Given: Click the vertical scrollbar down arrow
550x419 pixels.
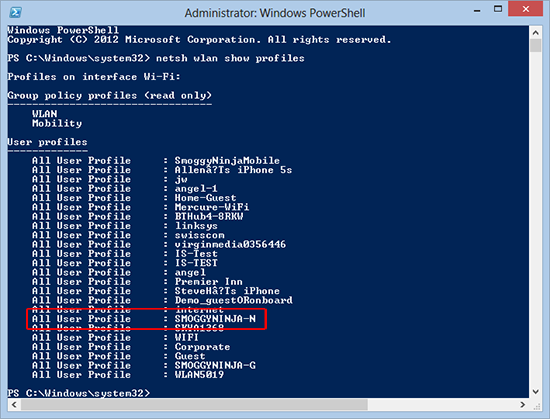Looking at the screenshot, I should coord(535,392).
